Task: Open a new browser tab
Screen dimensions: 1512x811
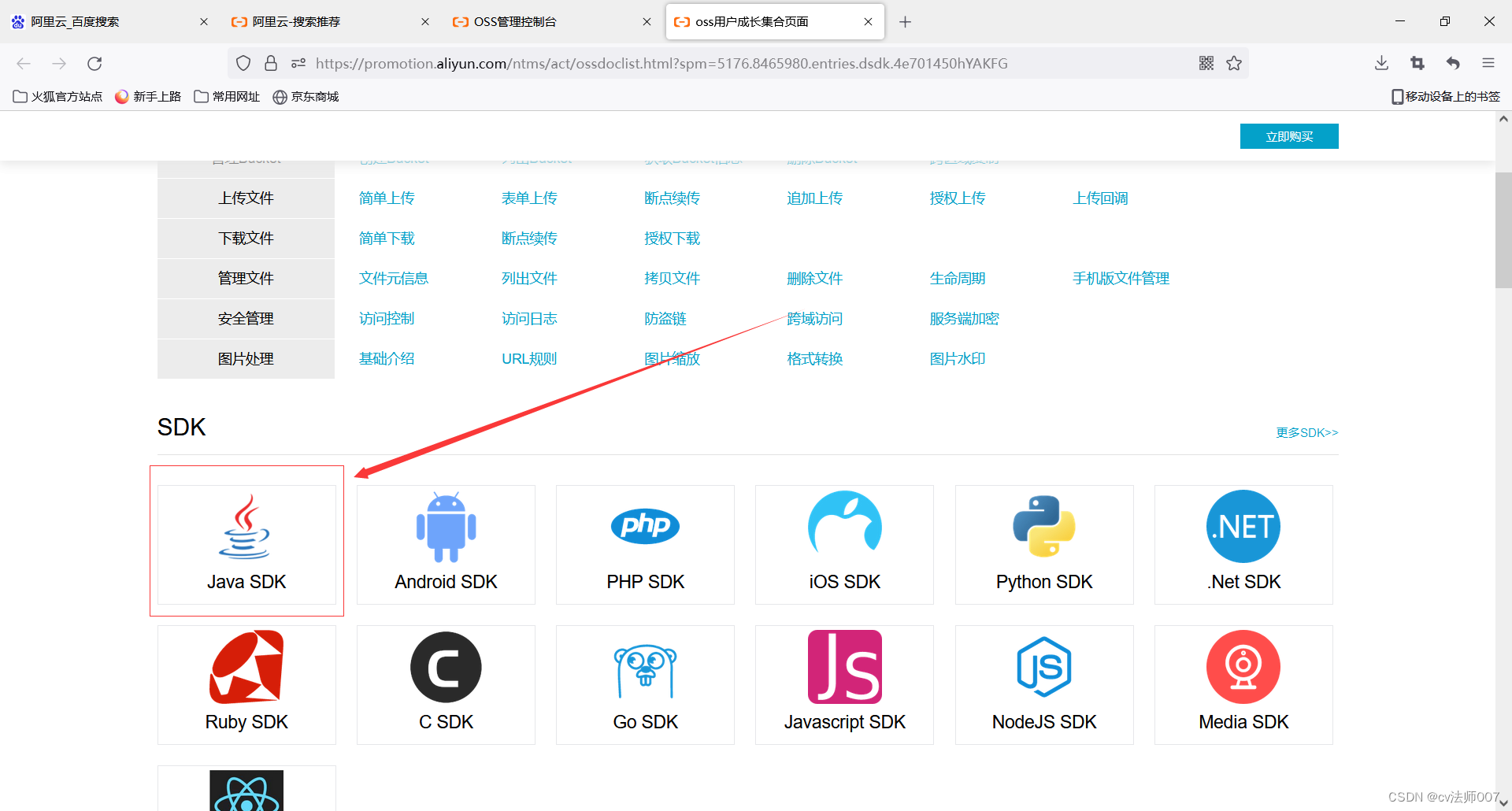Action: tap(906, 22)
